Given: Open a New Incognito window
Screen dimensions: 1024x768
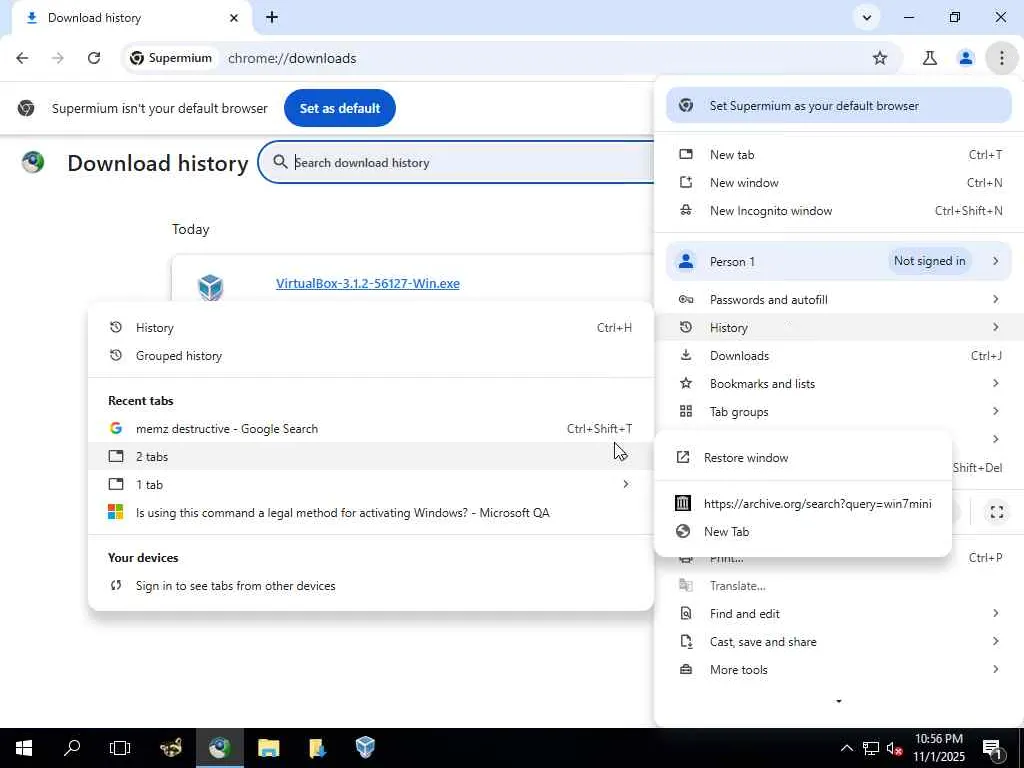Looking at the screenshot, I should coord(839,211).
